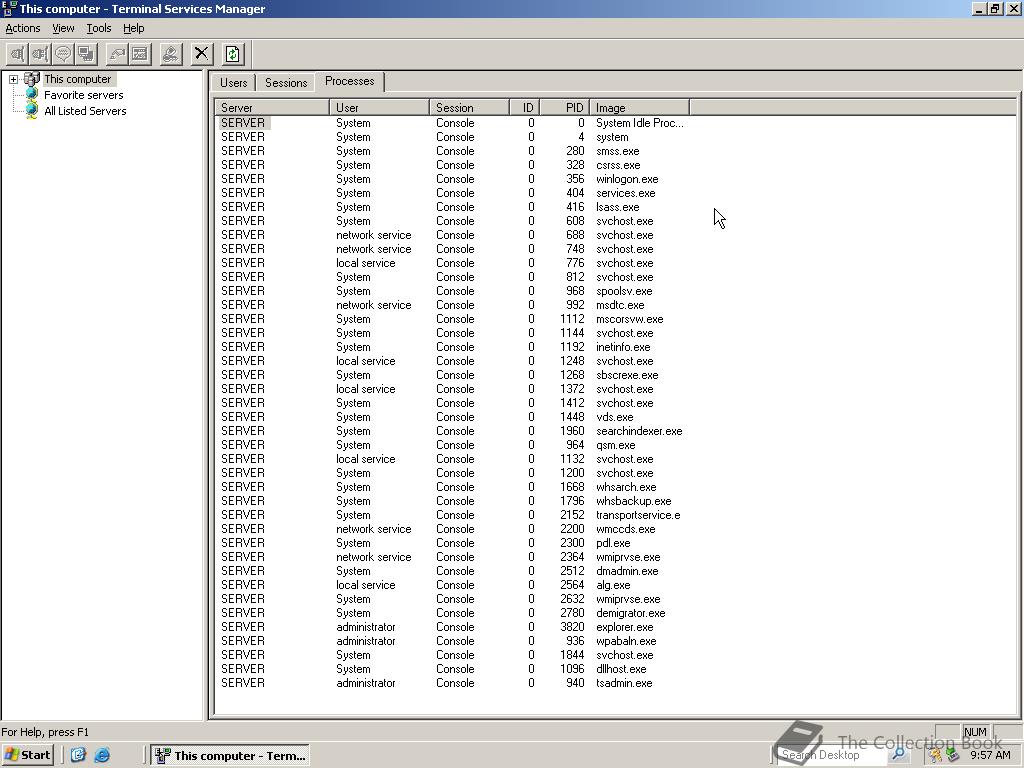Launch Internet Explorer from quick launch
Image resolution: width=1024 pixels, height=768 pixels.
[x=102, y=755]
